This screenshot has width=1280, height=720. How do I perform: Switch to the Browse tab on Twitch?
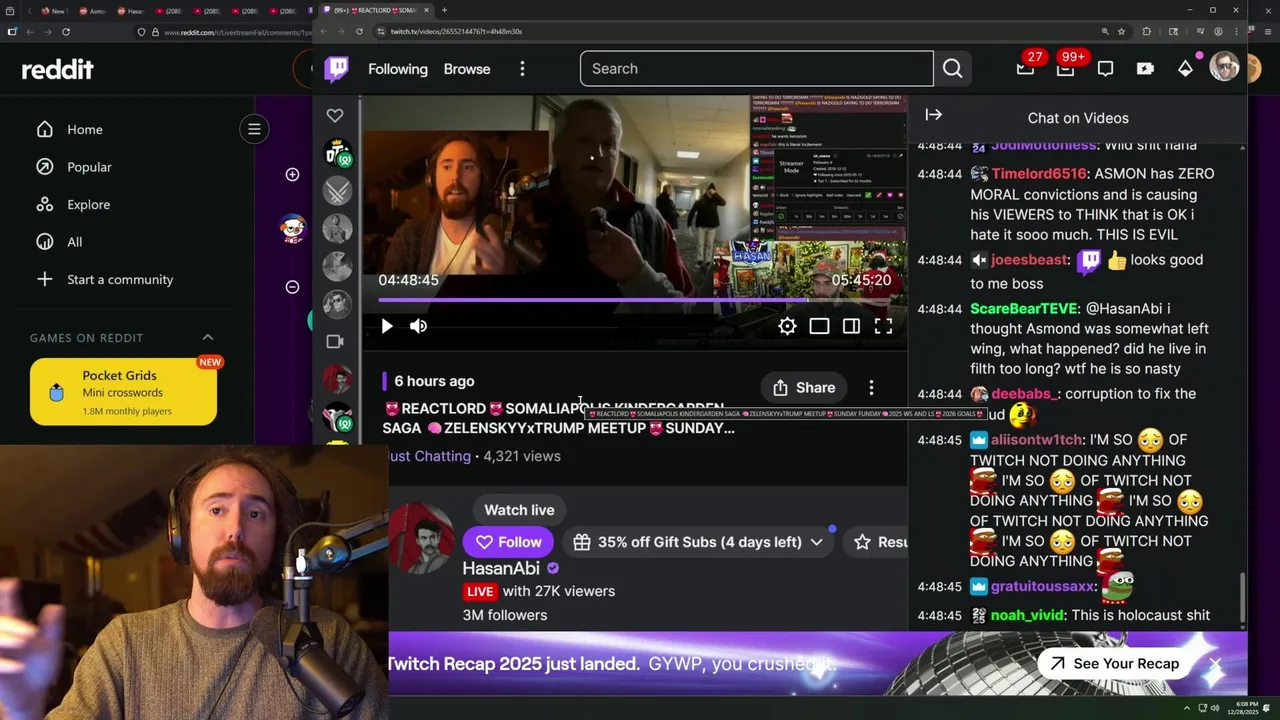click(467, 69)
